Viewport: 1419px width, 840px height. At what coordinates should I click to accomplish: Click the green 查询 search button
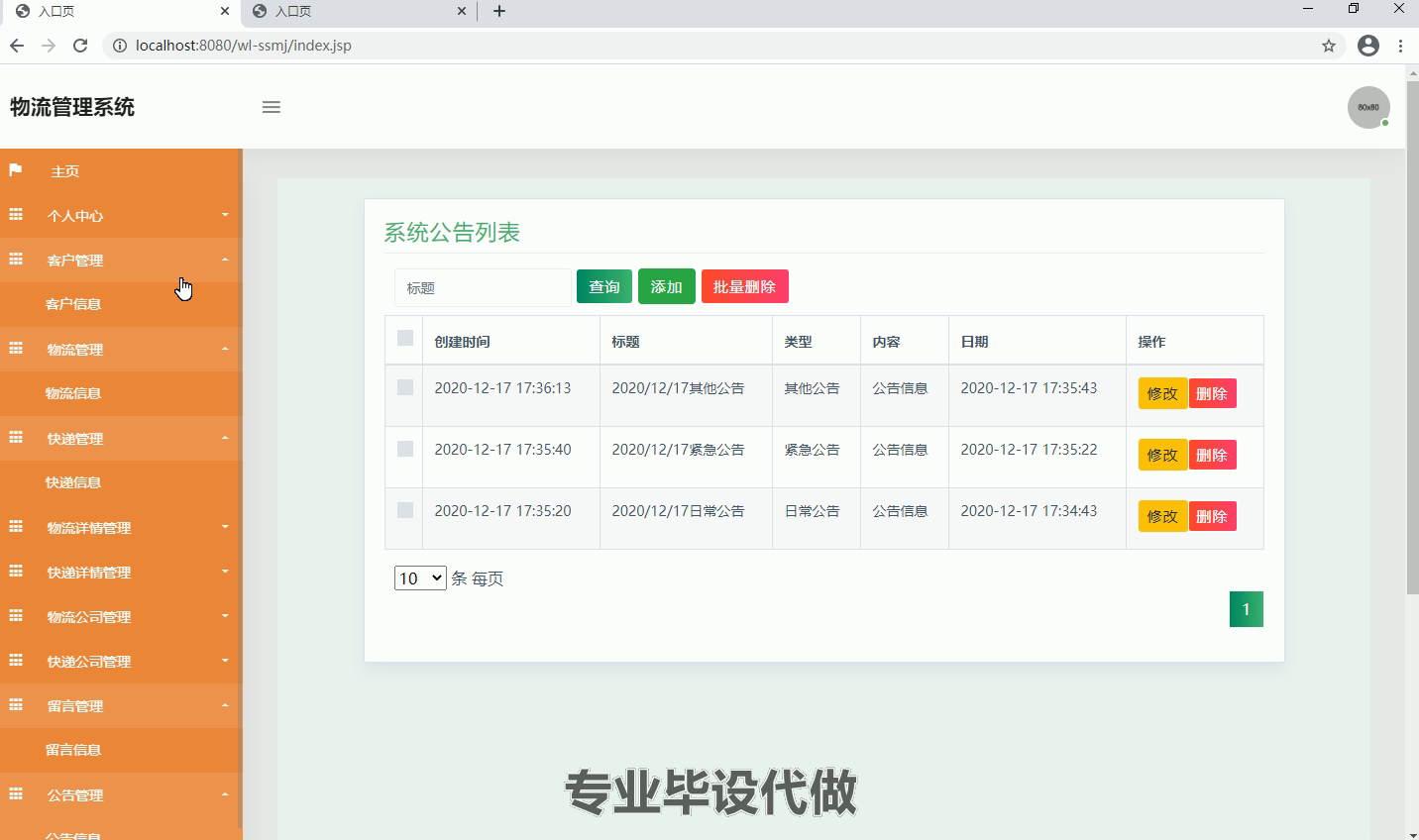point(604,286)
